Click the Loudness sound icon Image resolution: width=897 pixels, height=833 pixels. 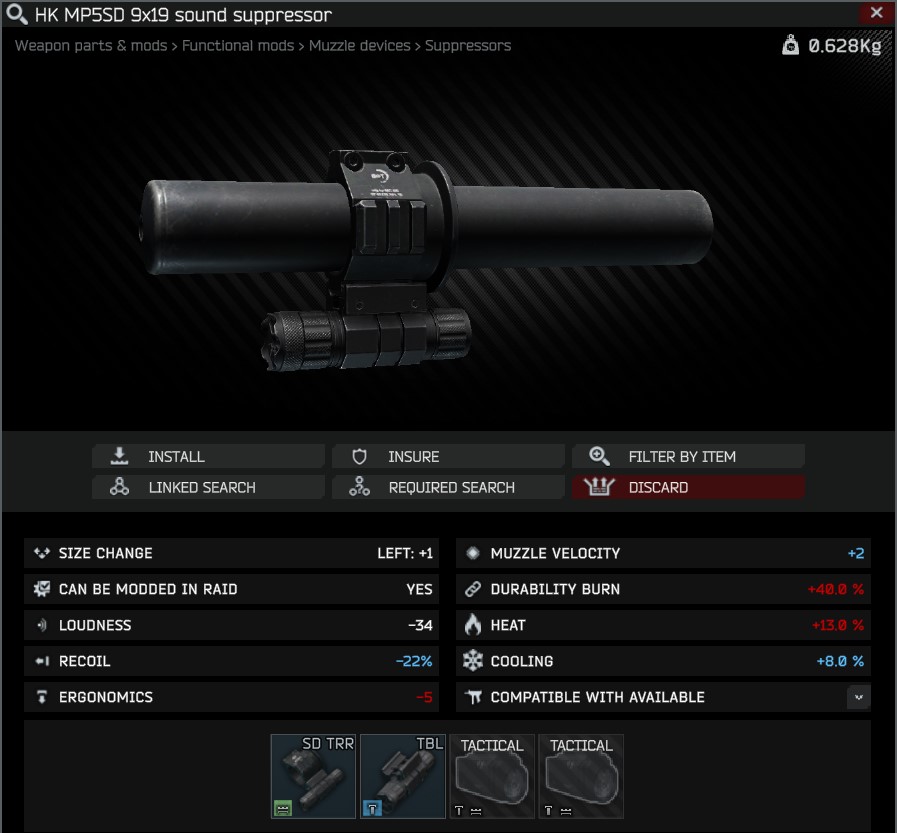point(42,625)
